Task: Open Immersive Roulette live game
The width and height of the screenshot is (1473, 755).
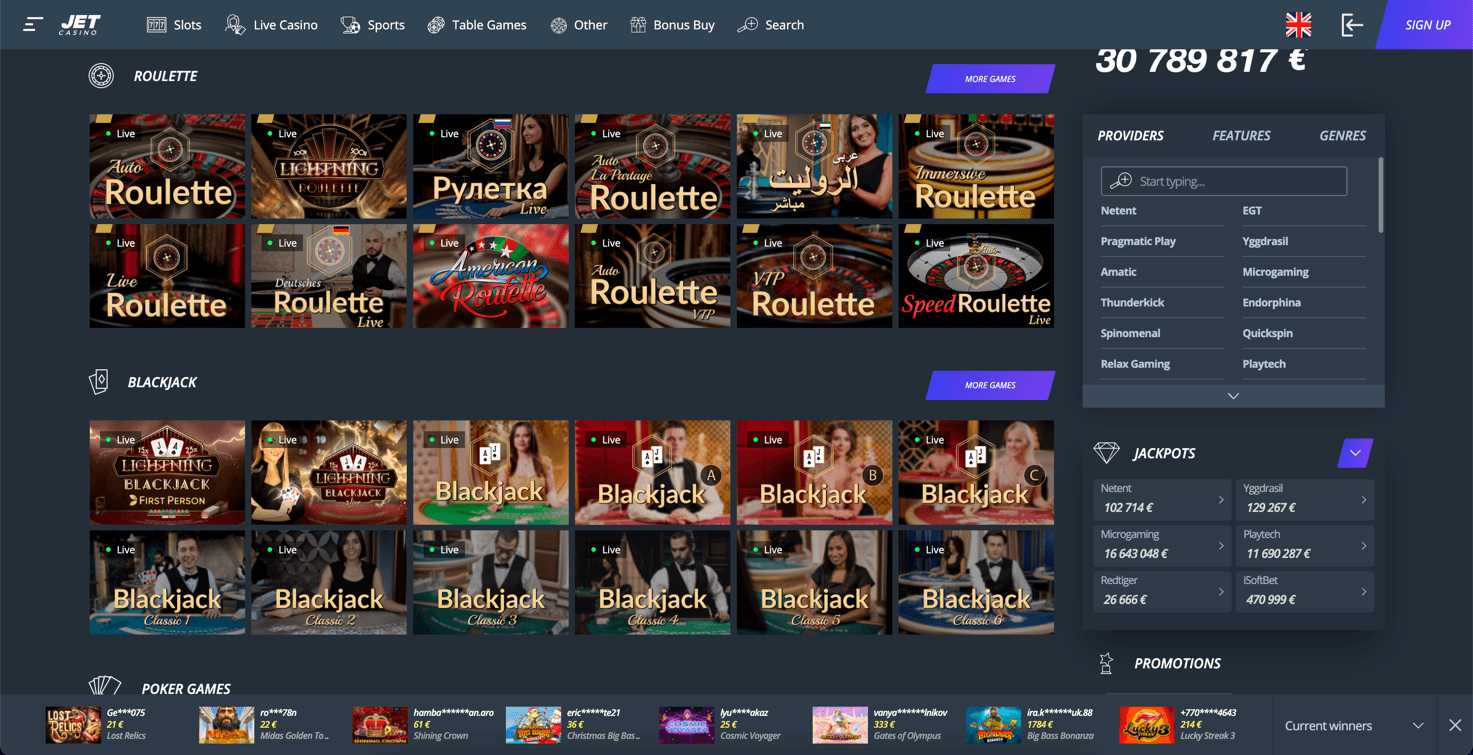Action: [976, 166]
